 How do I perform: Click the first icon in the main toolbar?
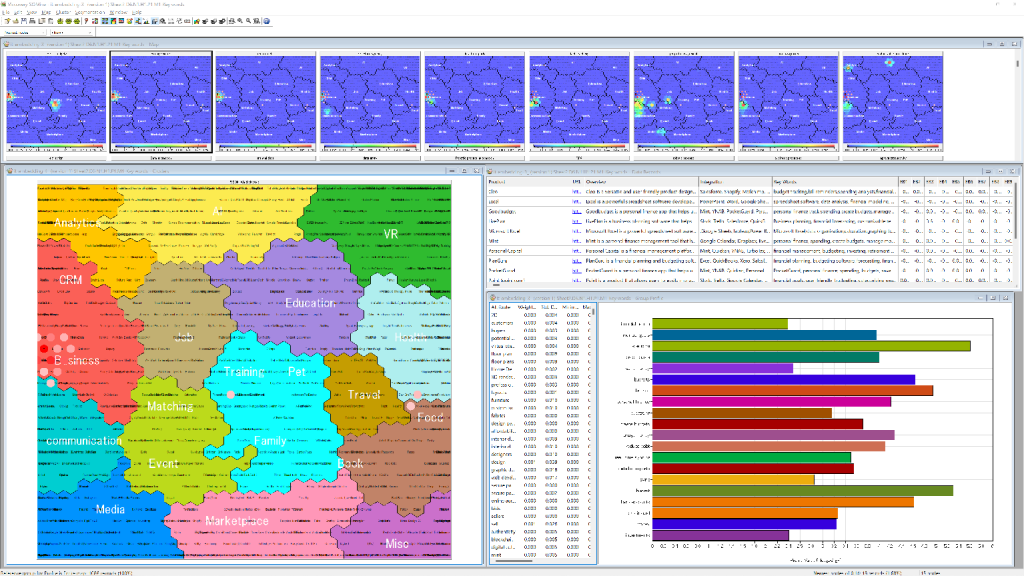coord(7,21)
